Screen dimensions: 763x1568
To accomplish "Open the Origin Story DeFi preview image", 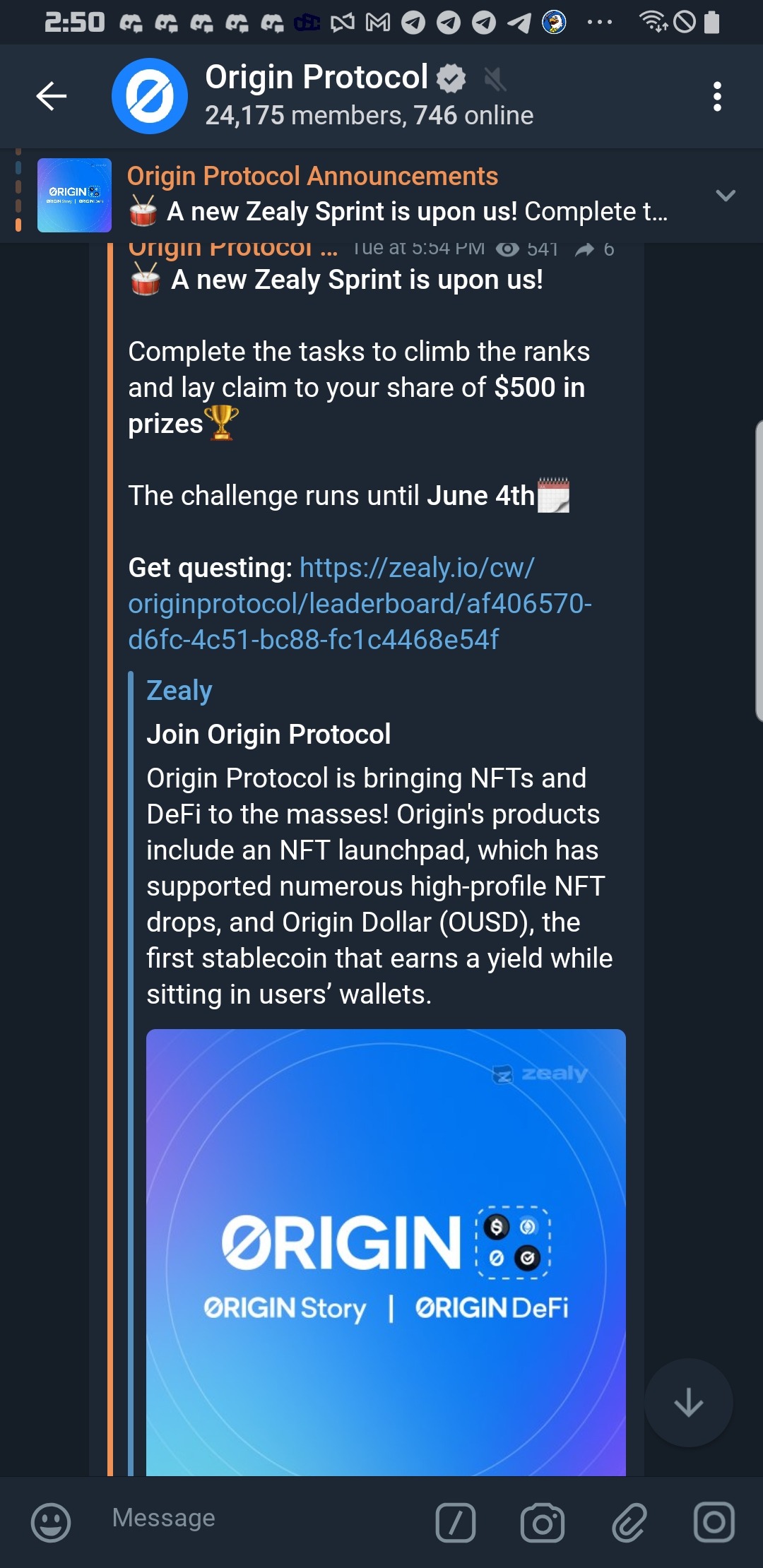I will pyautogui.click(x=386, y=1252).
